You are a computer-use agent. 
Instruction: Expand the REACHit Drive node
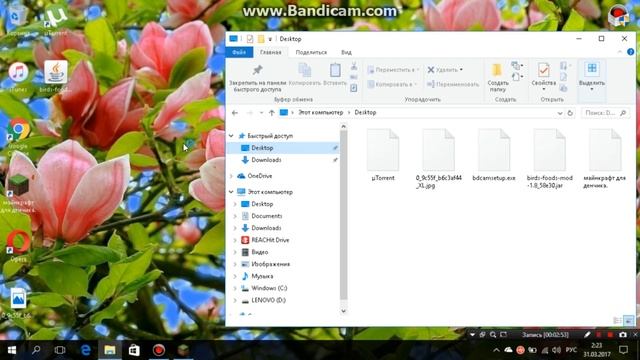(x=236, y=240)
